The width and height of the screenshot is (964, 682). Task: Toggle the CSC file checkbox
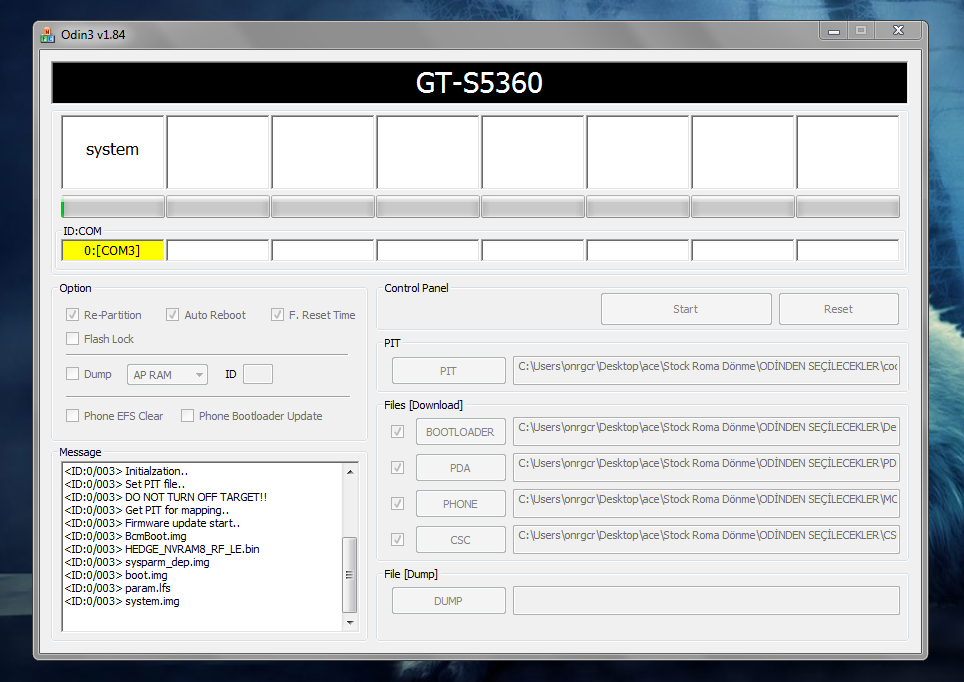[x=398, y=540]
